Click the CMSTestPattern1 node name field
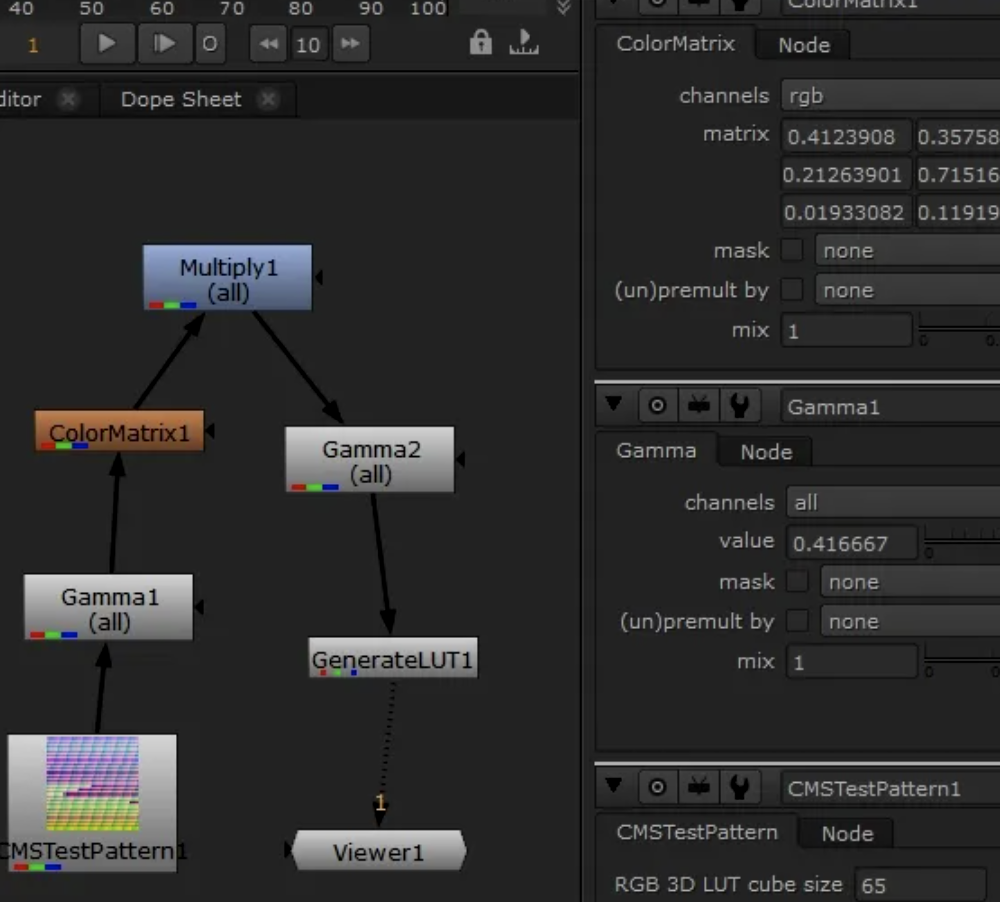1000x902 pixels. 890,789
